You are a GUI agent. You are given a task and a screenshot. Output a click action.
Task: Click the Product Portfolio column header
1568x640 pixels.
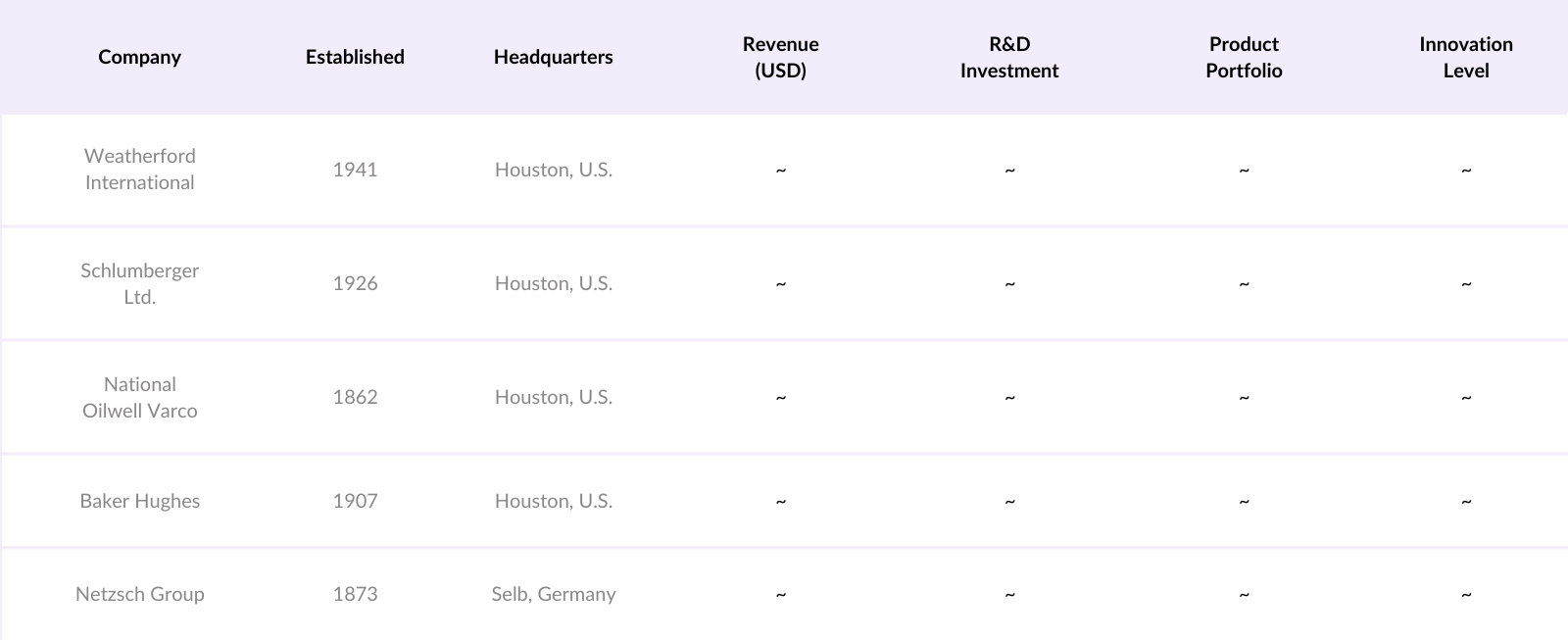pos(1244,57)
